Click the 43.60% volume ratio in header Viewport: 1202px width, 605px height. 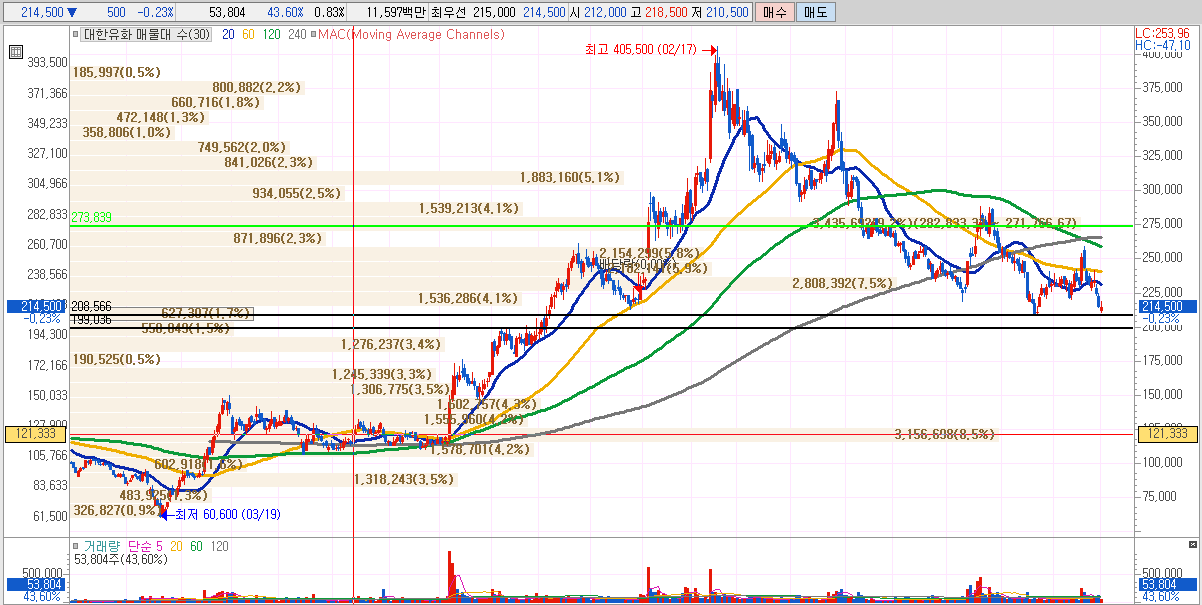(x=285, y=12)
